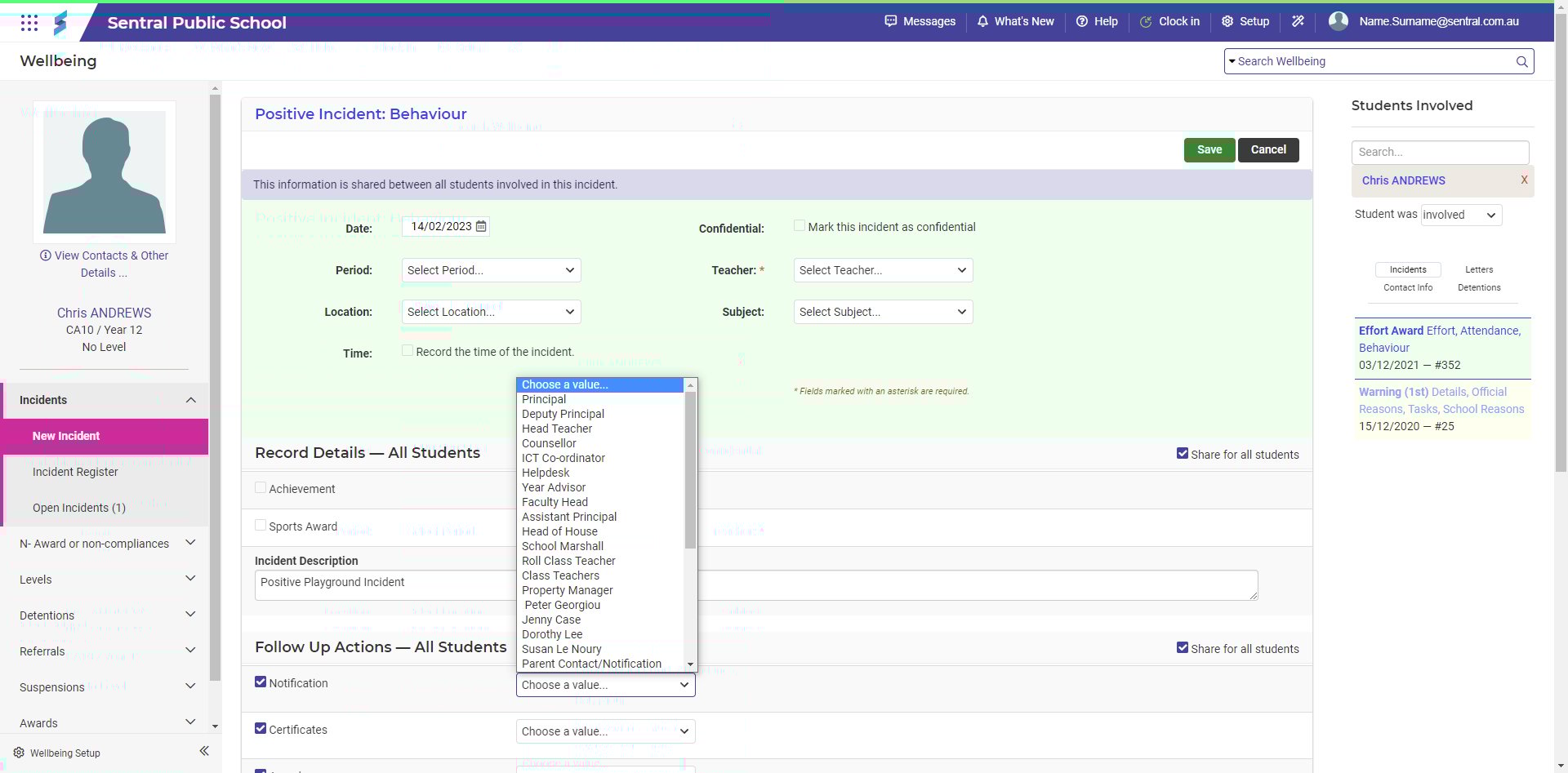
Task: Expand the Select Period dropdown
Action: pyautogui.click(x=491, y=270)
